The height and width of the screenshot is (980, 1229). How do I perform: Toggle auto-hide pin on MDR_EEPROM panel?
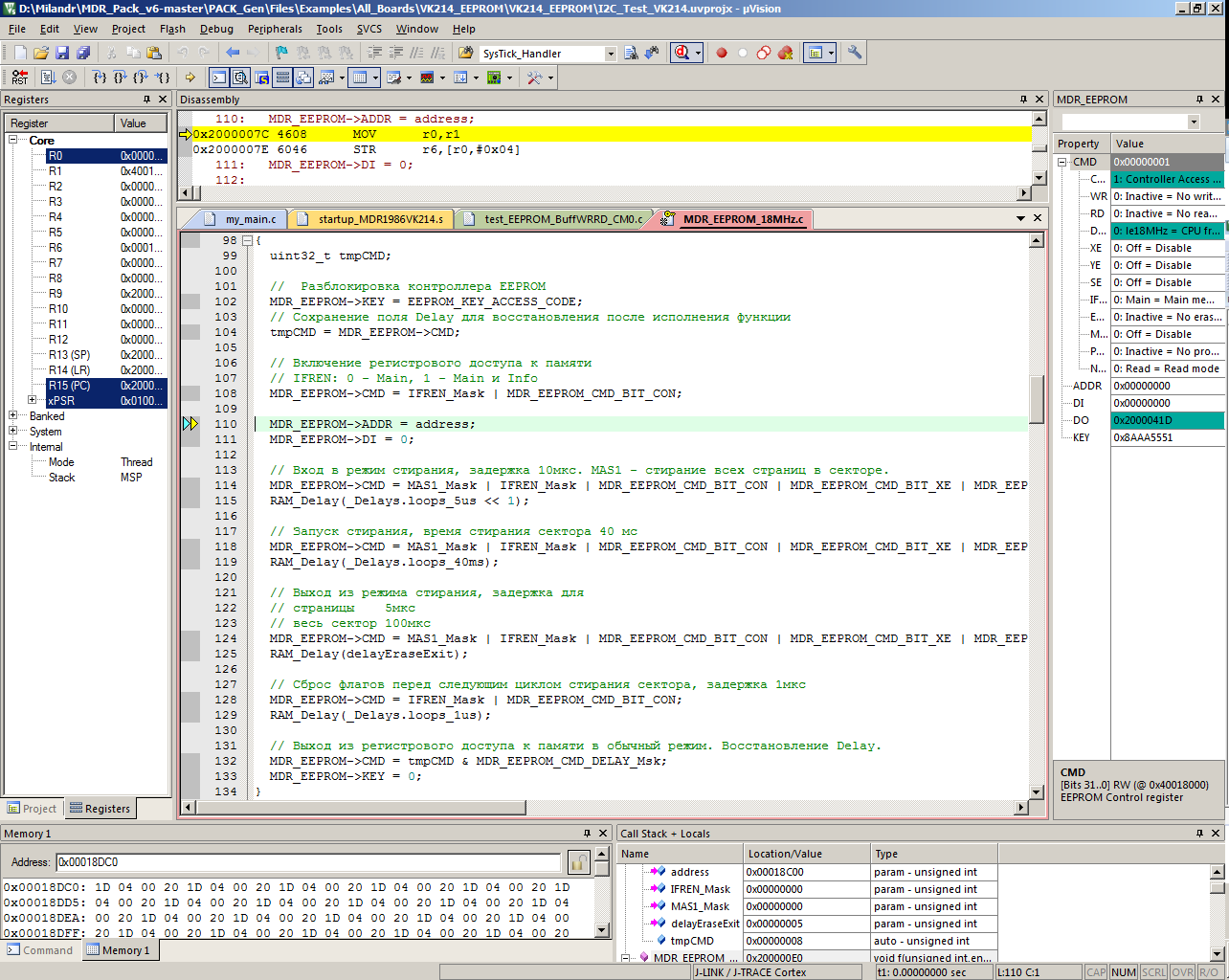(1199, 100)
